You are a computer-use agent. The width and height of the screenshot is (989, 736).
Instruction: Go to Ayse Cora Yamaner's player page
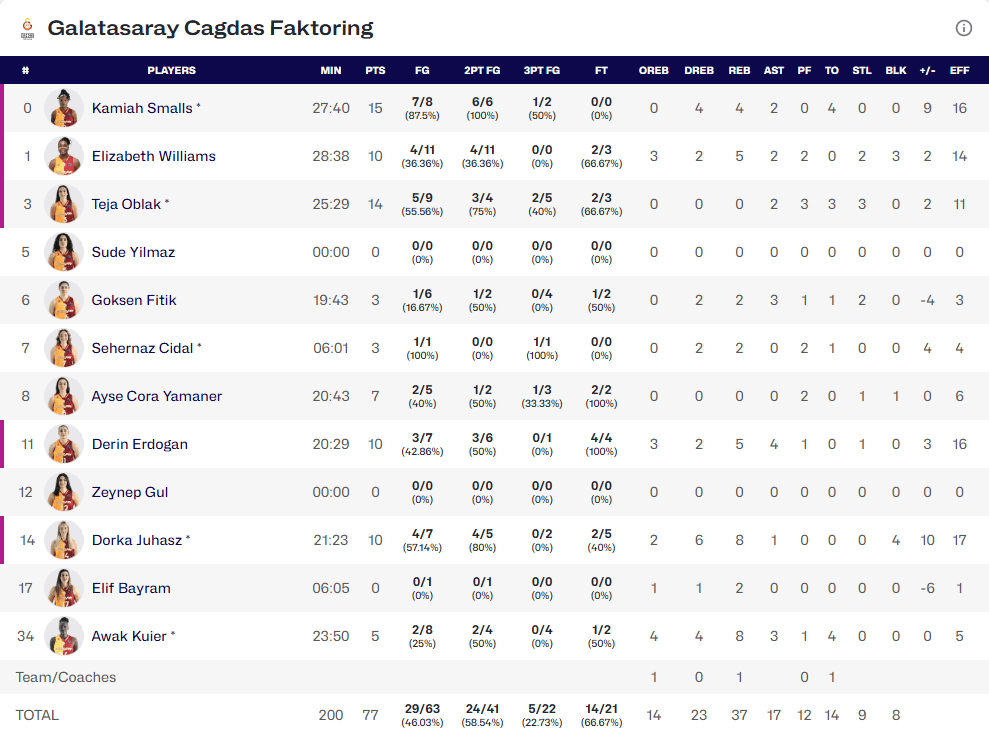(156, 396)
